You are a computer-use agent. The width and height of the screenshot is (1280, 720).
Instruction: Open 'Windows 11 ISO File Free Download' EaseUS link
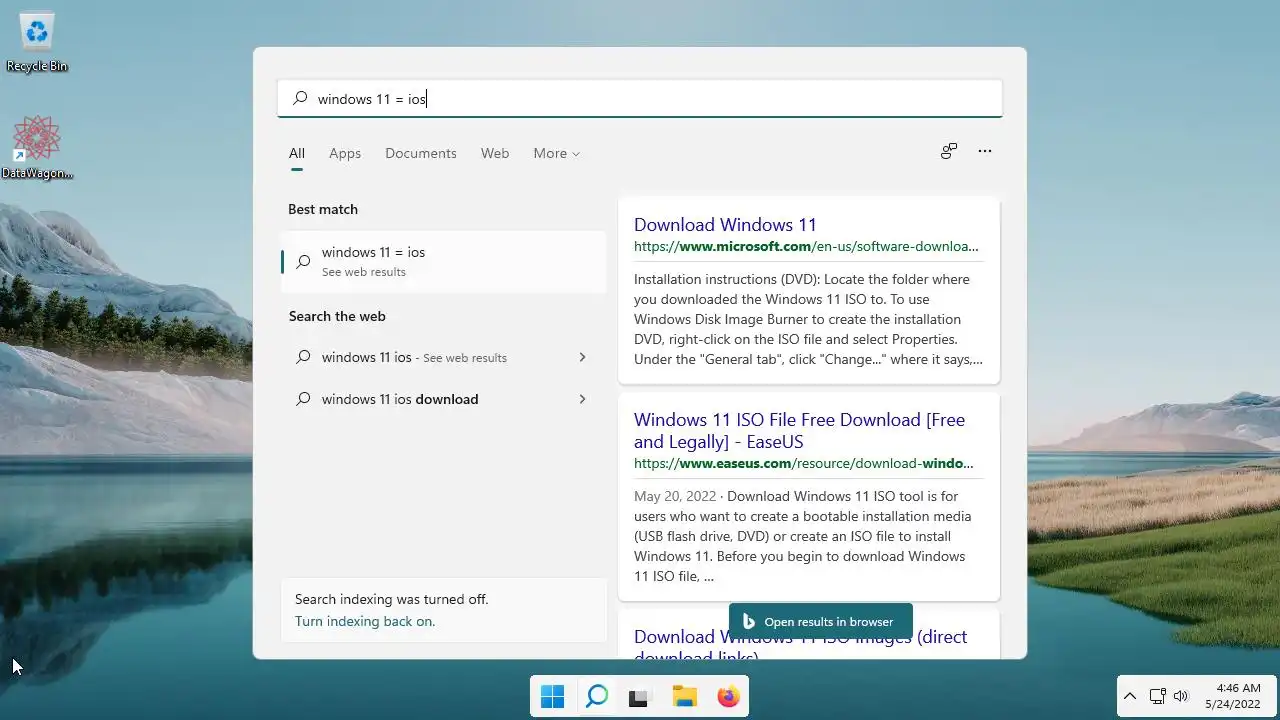tap(799, 431)
